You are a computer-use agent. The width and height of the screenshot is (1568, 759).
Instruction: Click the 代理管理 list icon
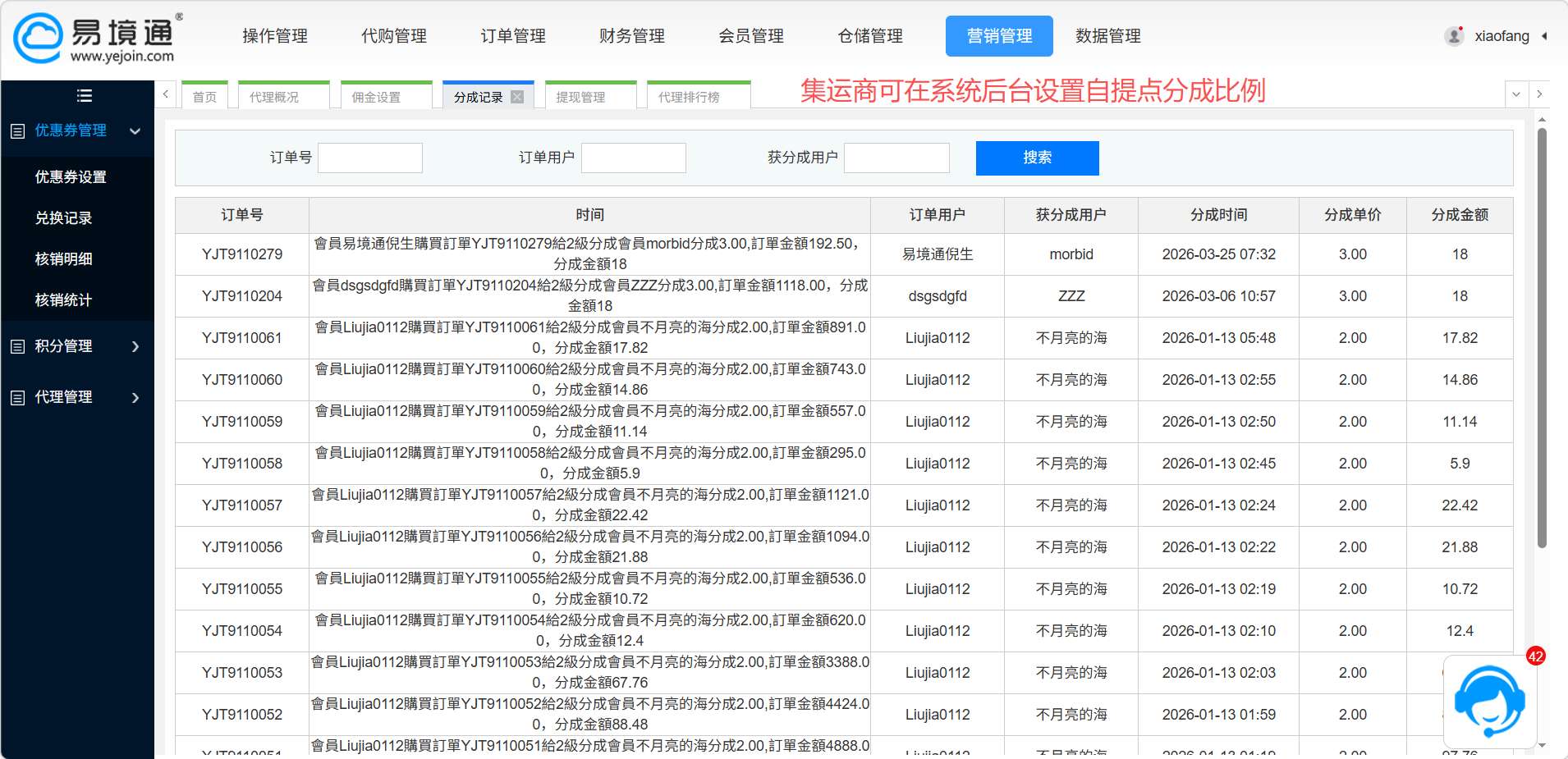pos(17,398)
